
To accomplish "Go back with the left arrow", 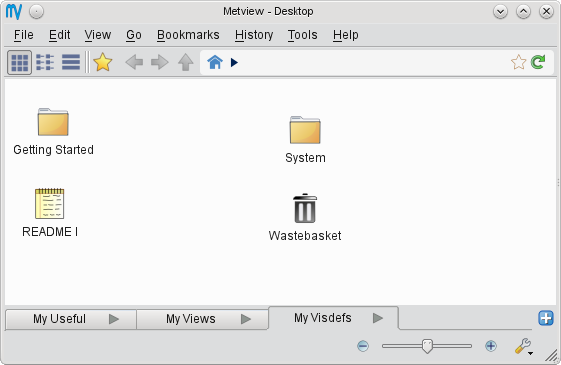I will click(x=134, y=62).
